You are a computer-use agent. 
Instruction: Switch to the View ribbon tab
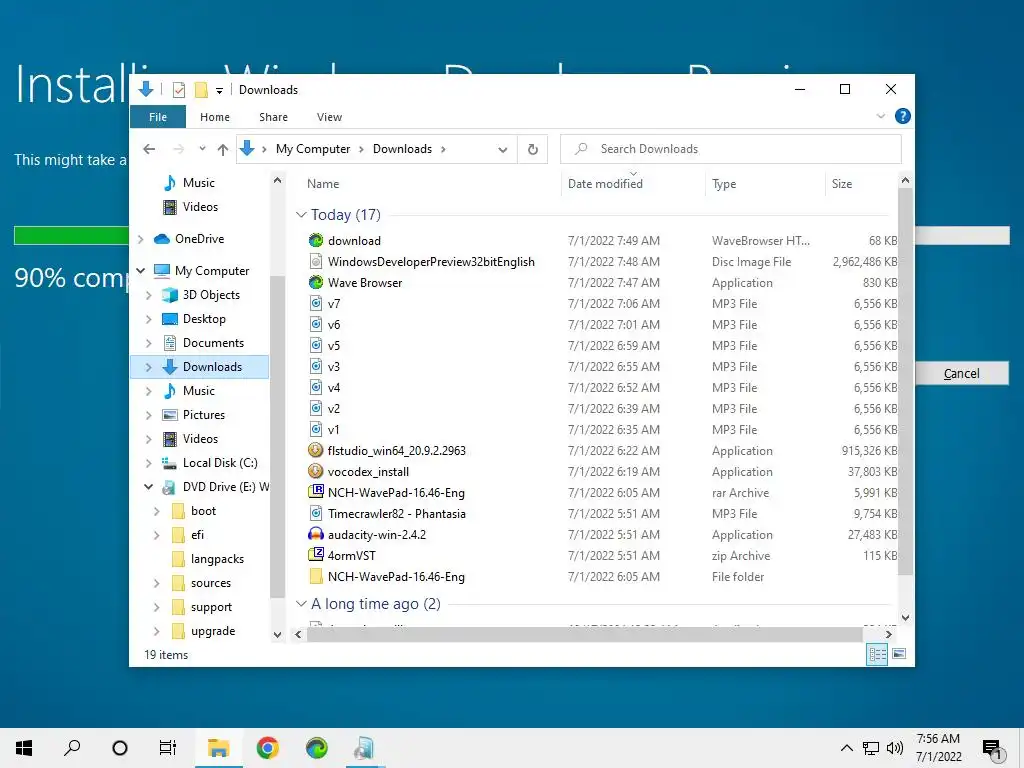329,117
